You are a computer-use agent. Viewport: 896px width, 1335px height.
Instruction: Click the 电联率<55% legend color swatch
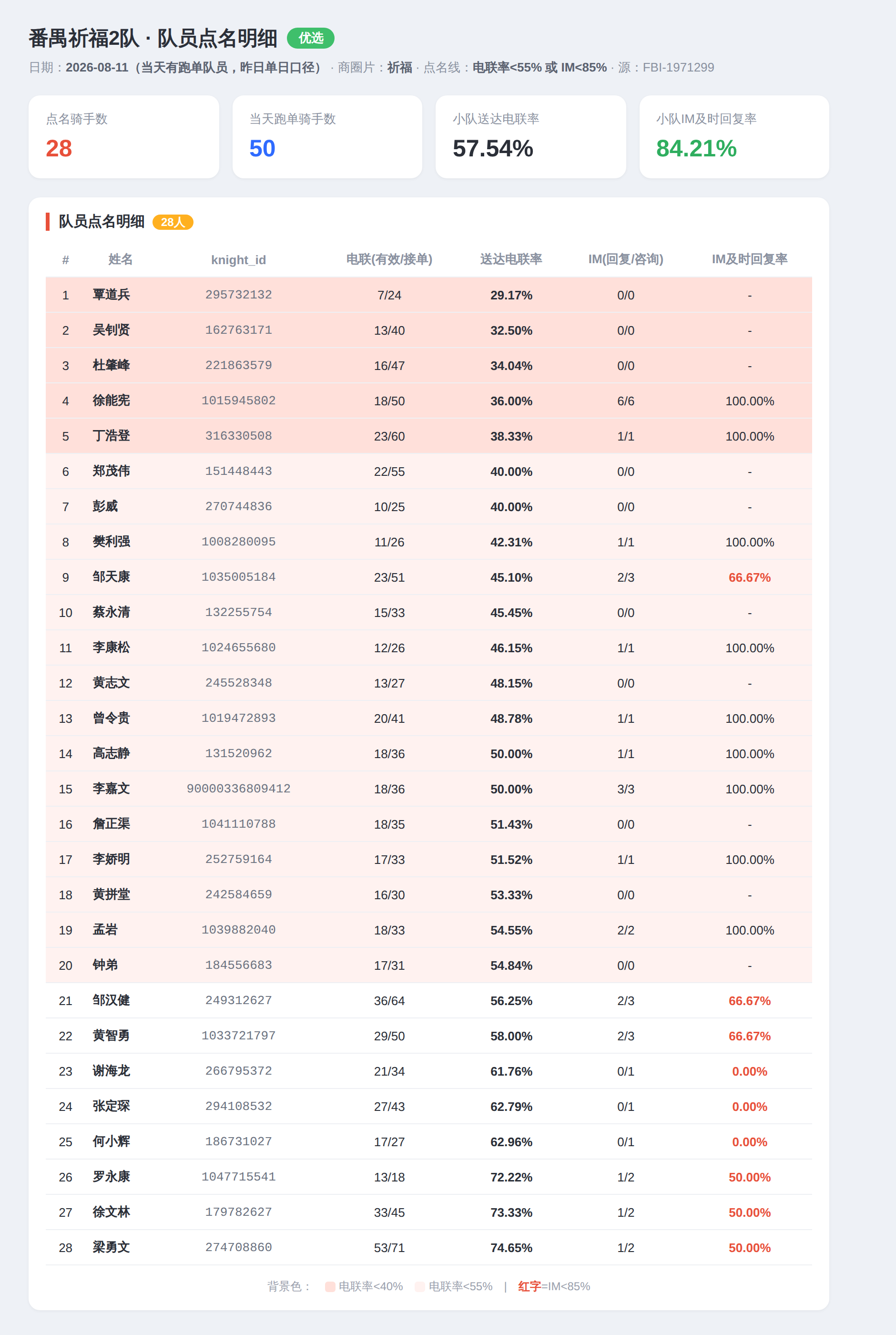click(x=419, y=1286)
